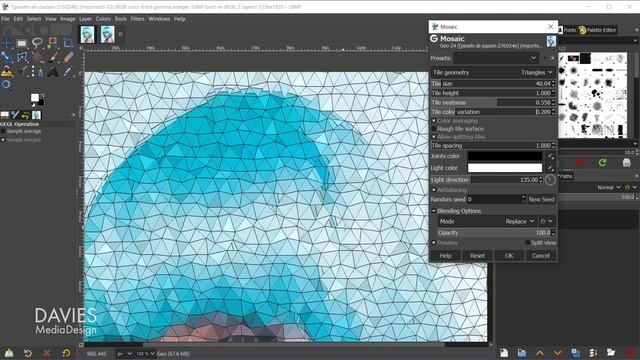The height and width of the screenshot is (360, 640).
Task: Select the Move tool in toolbox
Action: coord(7,43)
